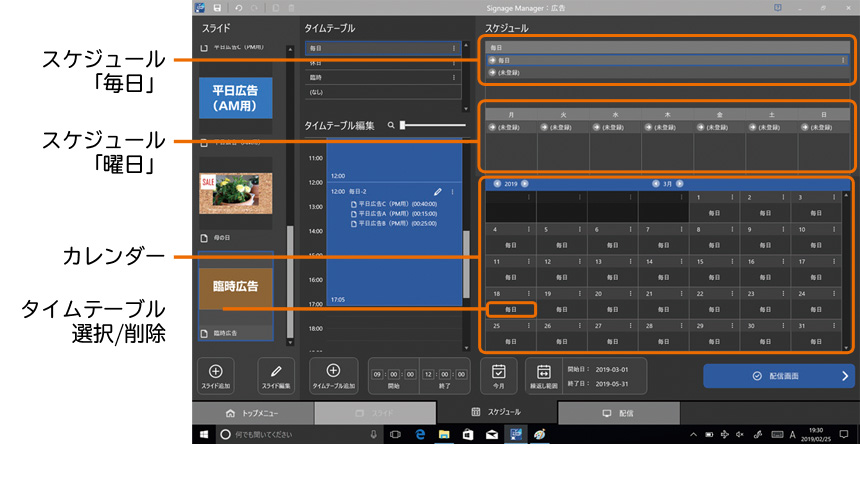Open the トップメニュー tab
This screenshot has width=860, height=489.
[252, 412]
